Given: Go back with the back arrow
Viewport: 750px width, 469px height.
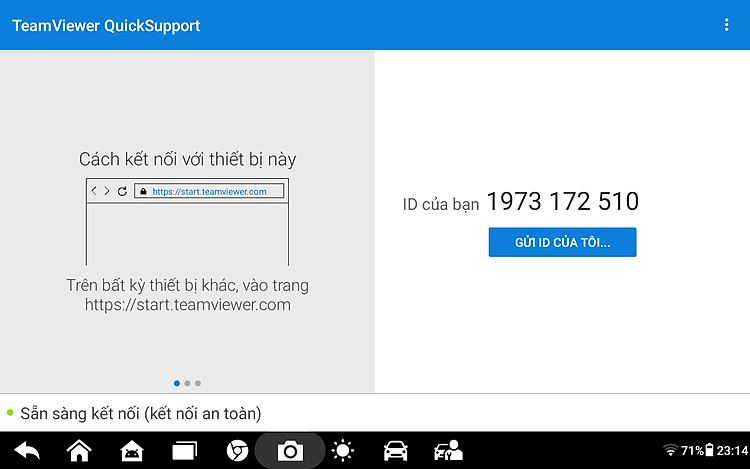Looking at the screenshot, I should 27,451.
